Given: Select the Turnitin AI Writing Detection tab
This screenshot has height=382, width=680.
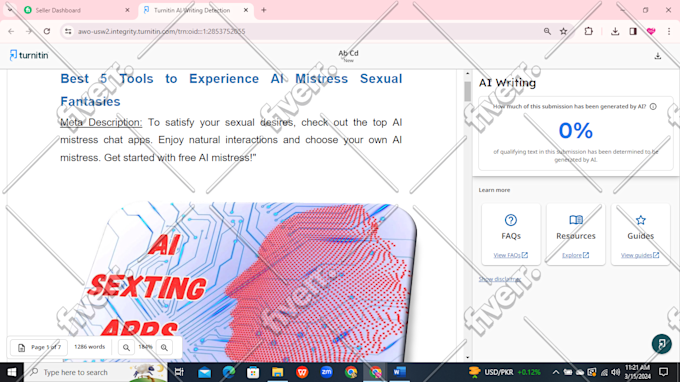Looking at the screenshot, I should point(193,10).
